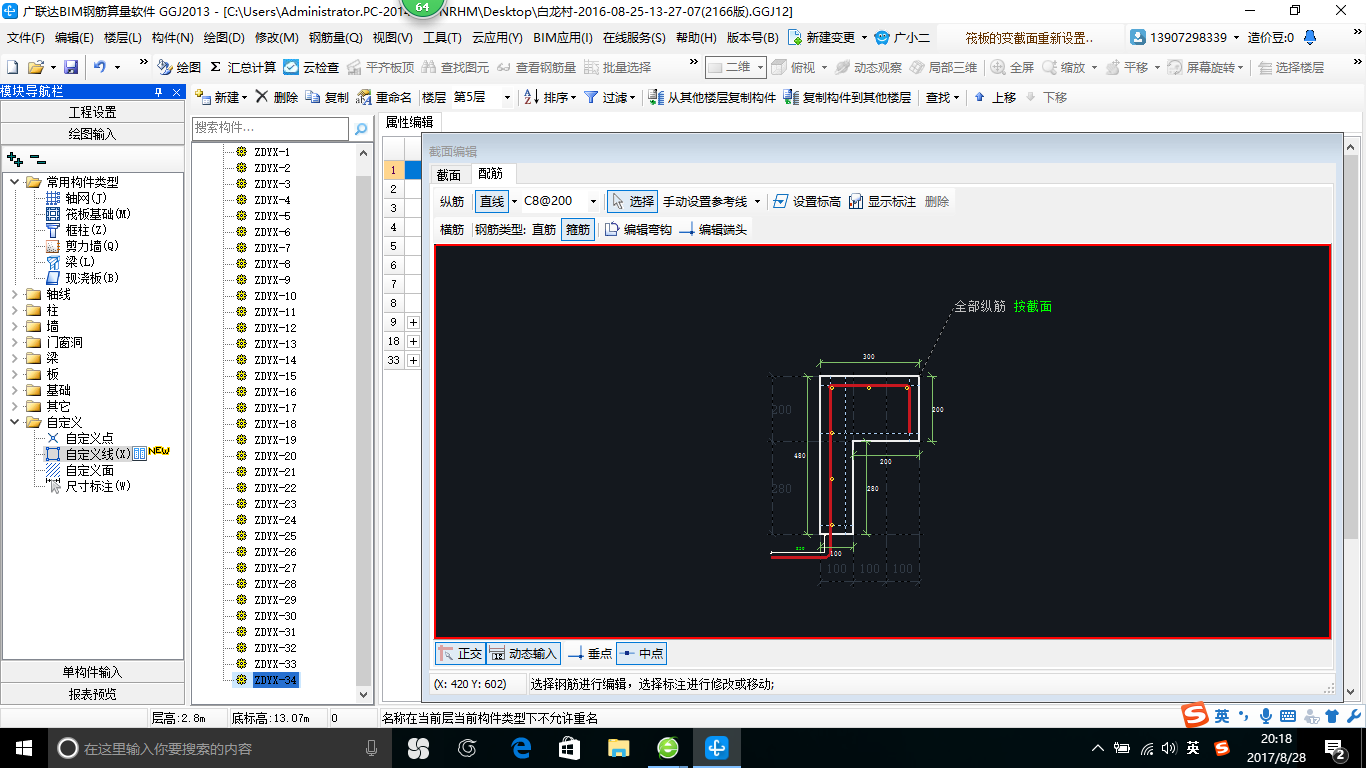Select ZDYX-20 in component list
Viewport: 1366px width, 768px height.
(275, 456)
